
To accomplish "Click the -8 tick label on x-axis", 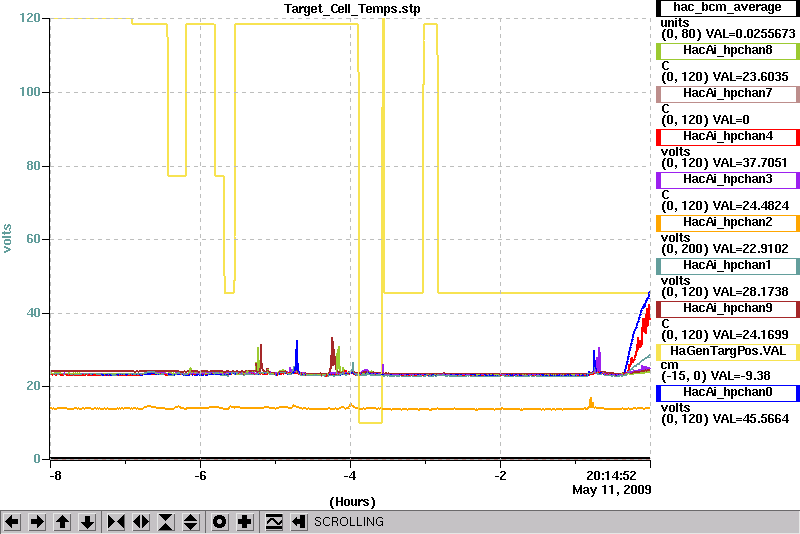I will [x=55, y=476].
